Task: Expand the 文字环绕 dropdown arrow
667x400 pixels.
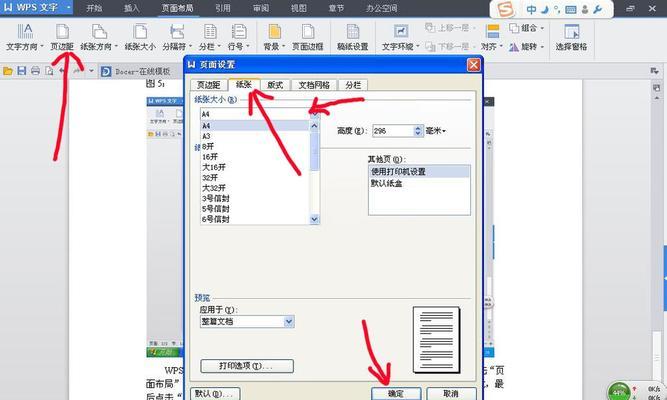Action: point(417,46)
